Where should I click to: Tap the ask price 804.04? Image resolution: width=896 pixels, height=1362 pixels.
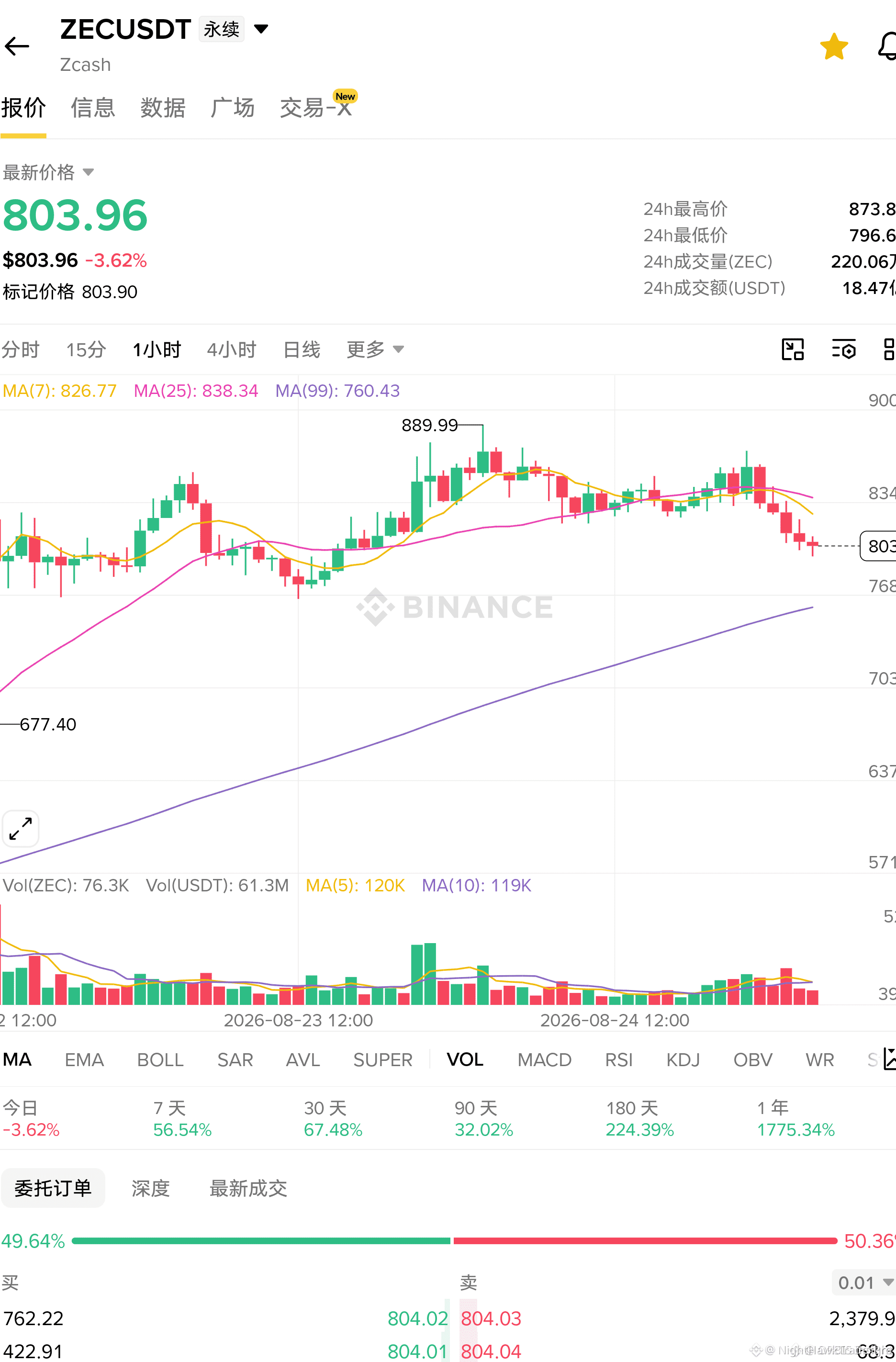coord(492,1351)
